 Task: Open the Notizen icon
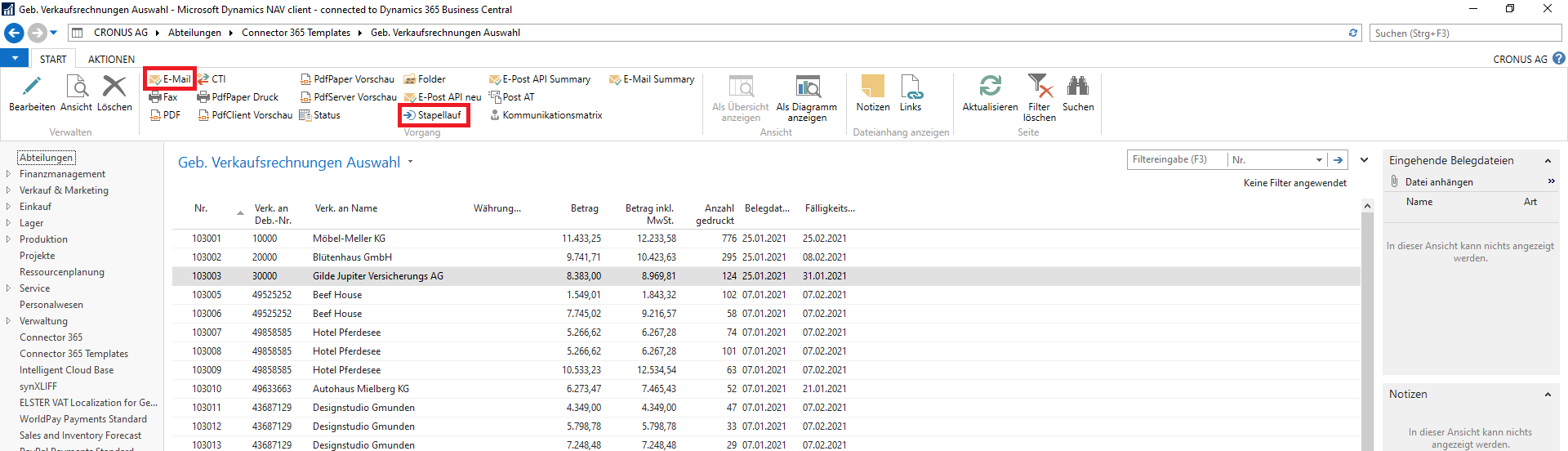[873, 87]
